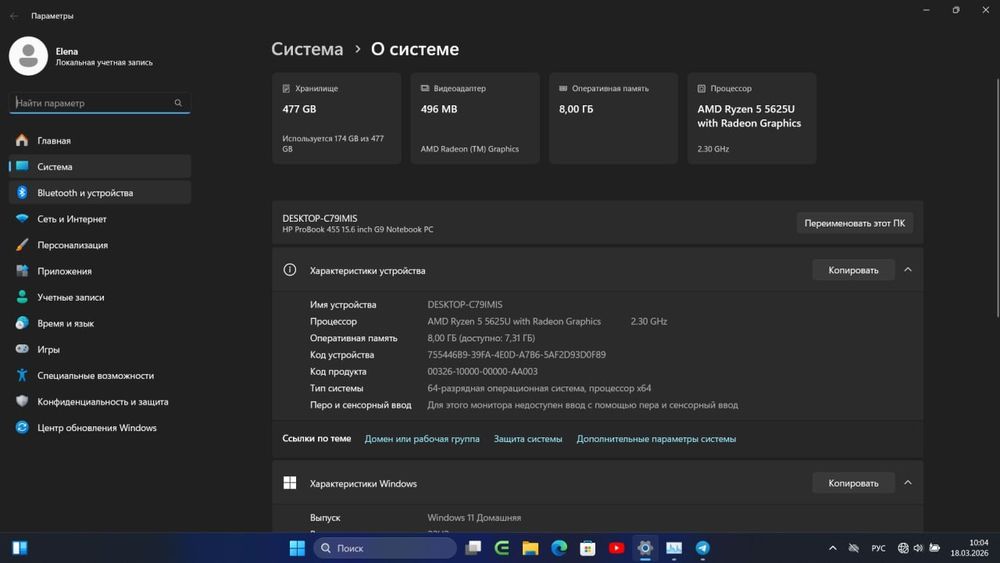Open the YouTube app on the taskbar
The image size is (1000, 563).
click(x=616, y=548)
